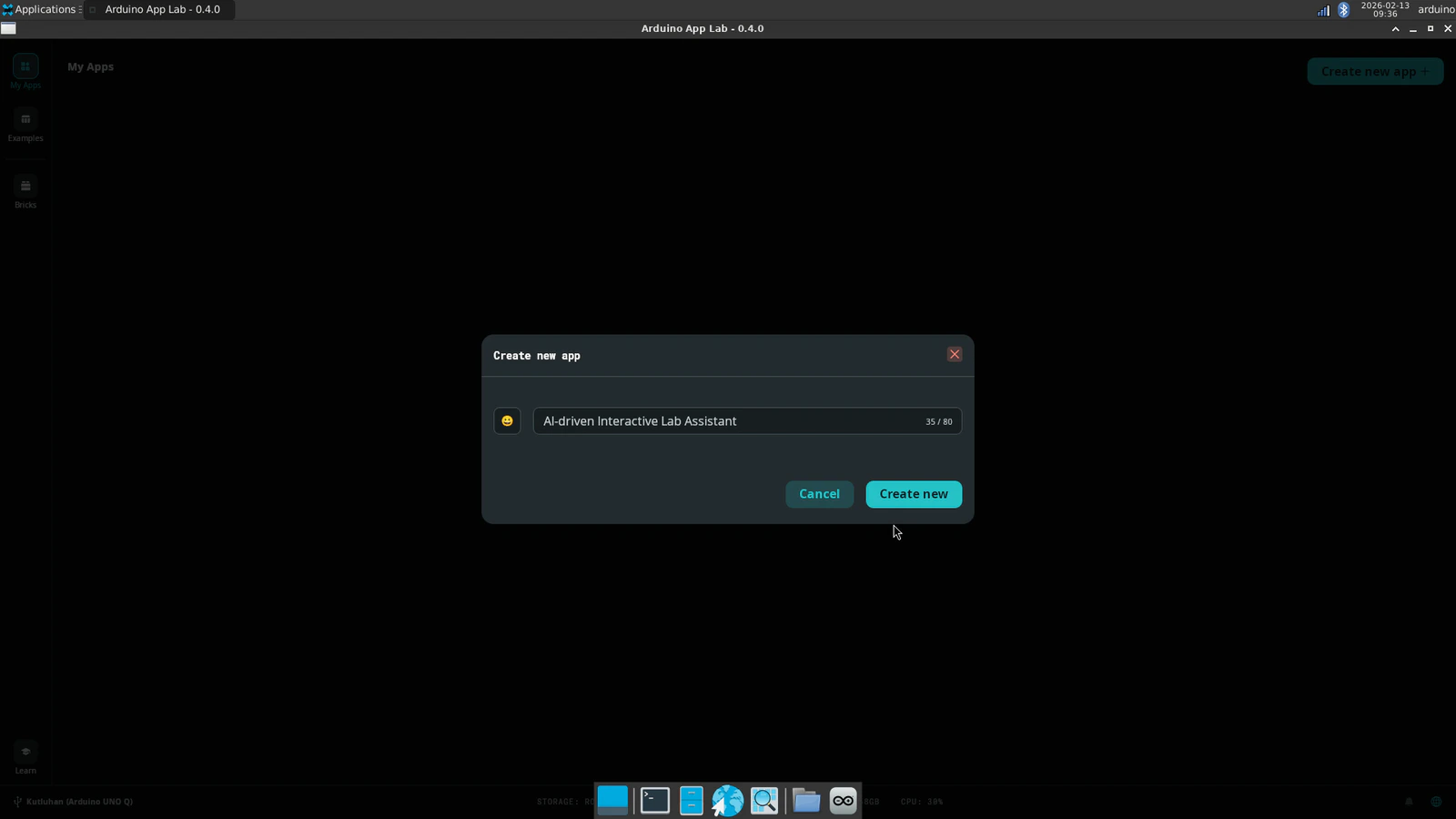The height and width of the screenshot is (819, 1456).
Task: Open the My Apps sidebar section
Action: pos(25,72)
